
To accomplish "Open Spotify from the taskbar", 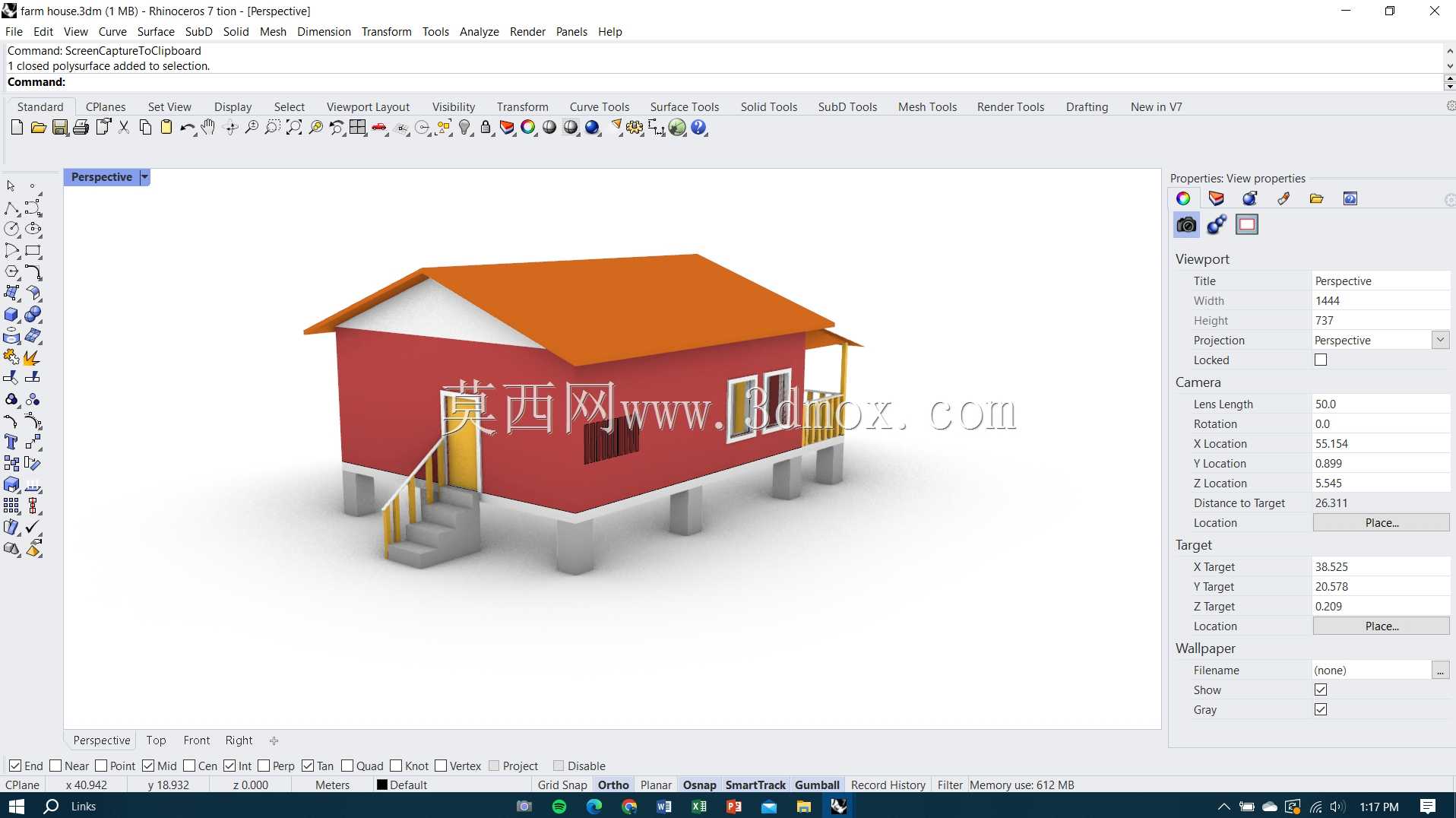I will [559, 807].
